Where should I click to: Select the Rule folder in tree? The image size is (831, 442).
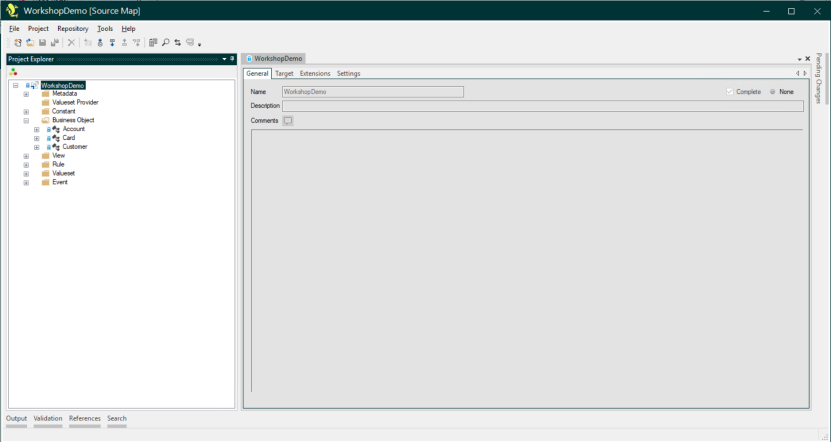(x=58, y=164)
